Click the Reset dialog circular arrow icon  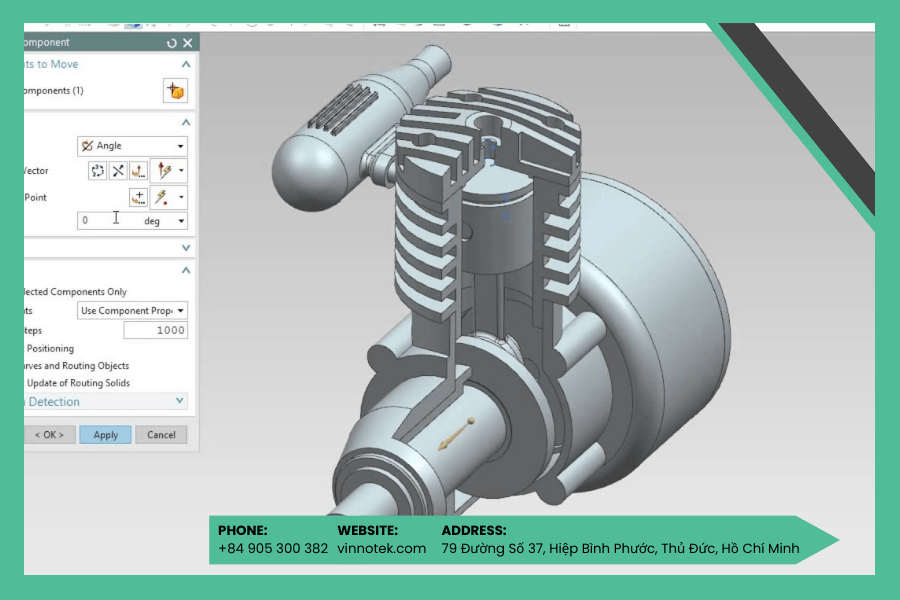pyautogui.click(x=171, y=43)
